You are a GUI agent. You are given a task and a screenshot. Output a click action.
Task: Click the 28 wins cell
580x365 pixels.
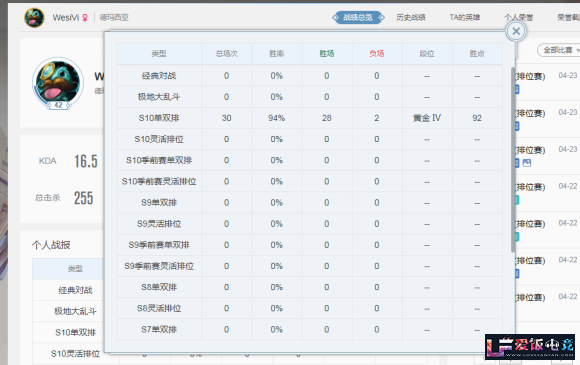click(327, 118)
